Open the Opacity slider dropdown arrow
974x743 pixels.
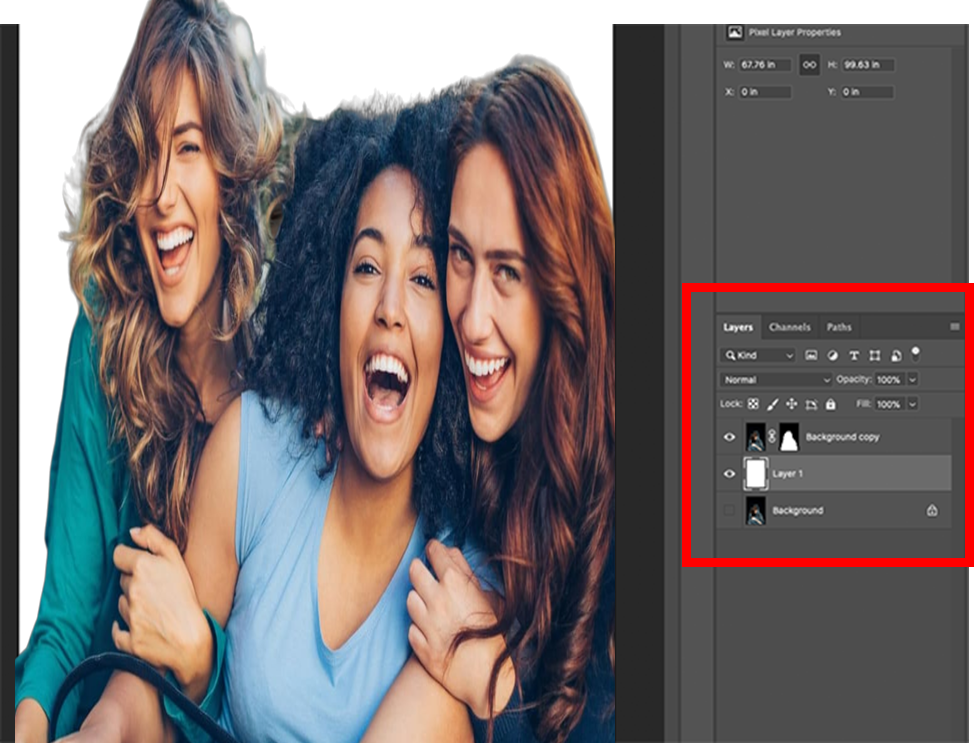913,380
